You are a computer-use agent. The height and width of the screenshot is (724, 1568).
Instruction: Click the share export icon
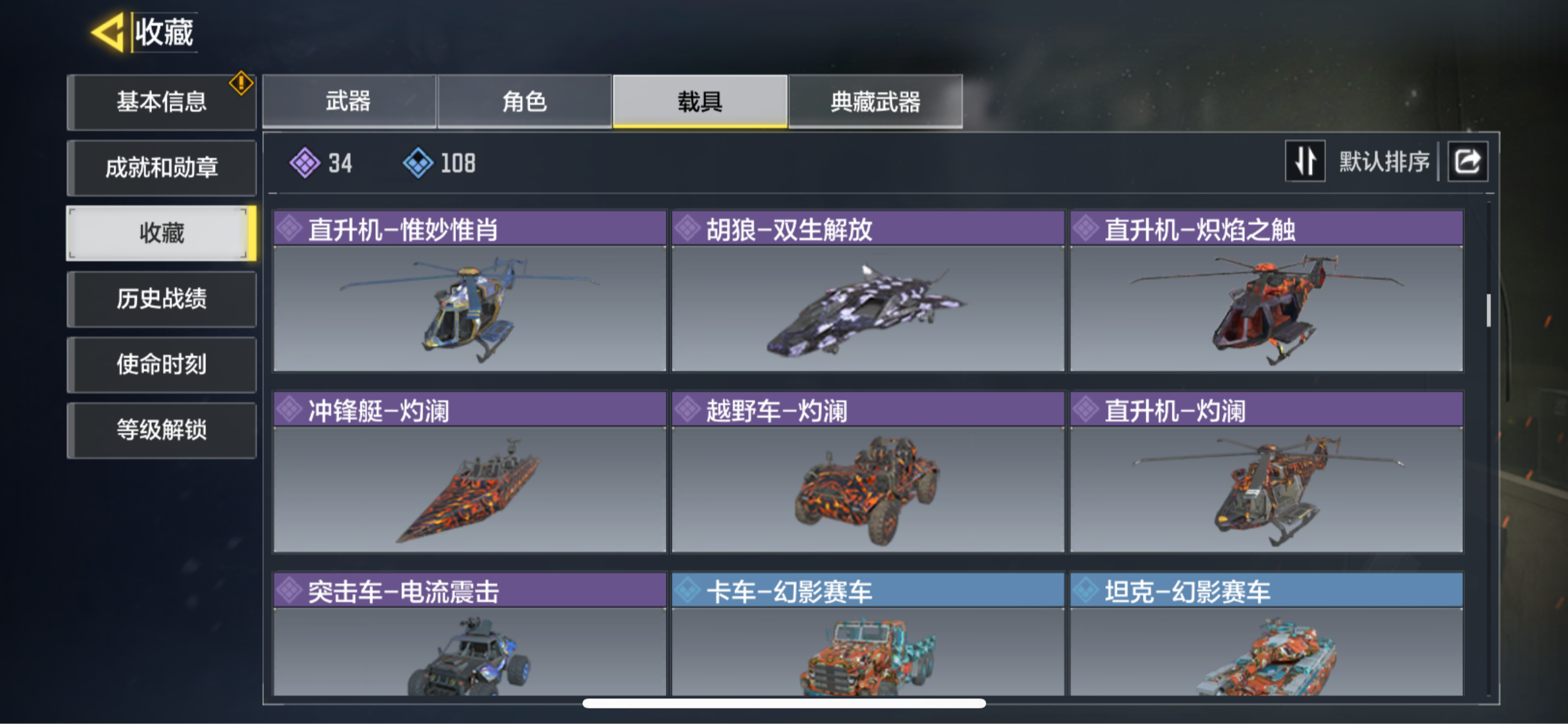coord(1468,161)
